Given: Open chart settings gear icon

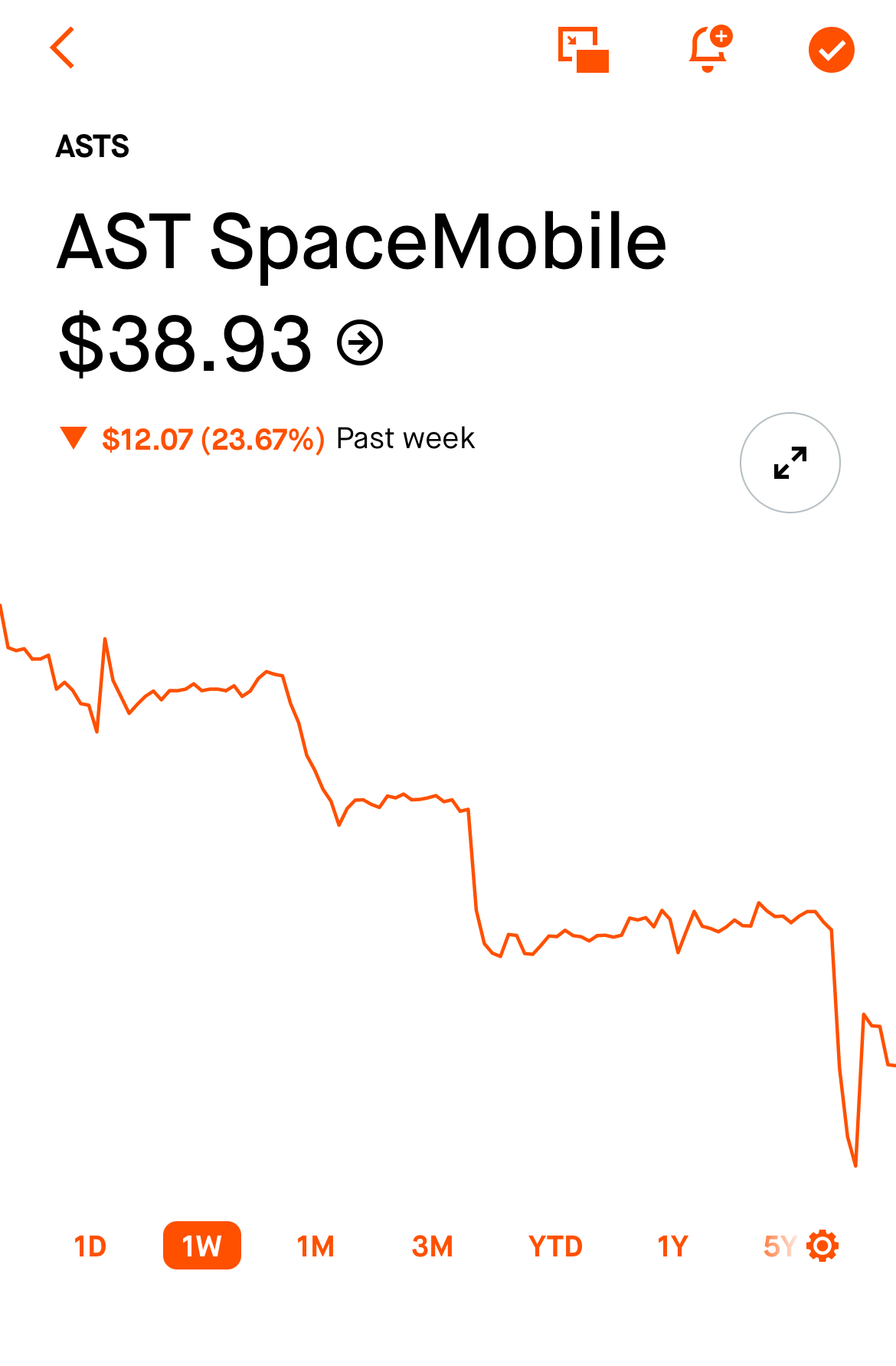Looking at the screenshot, I should tap(823, 1246).
